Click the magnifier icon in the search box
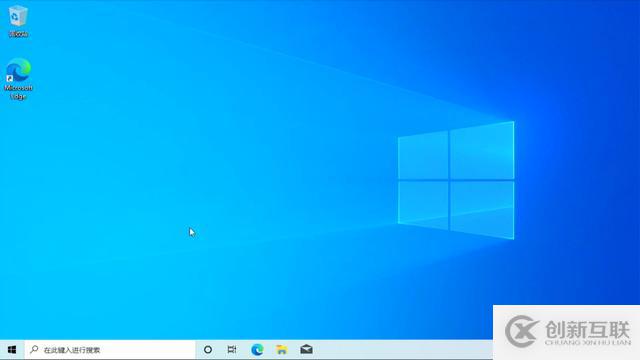 pyautogui.click(x=34, y=349)
